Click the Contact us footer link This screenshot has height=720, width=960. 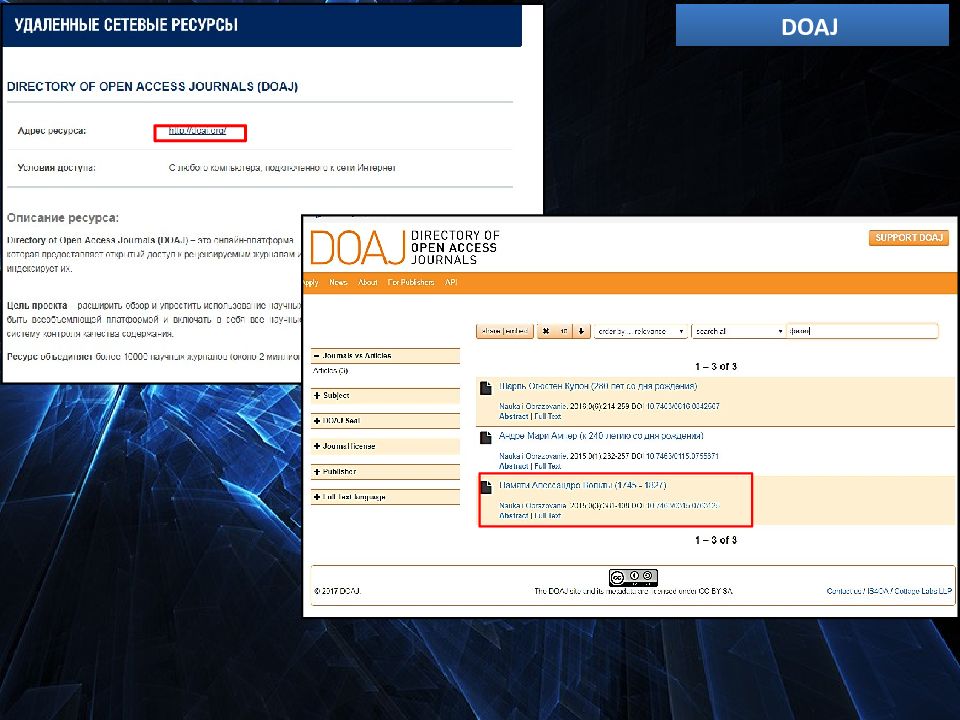844,591
